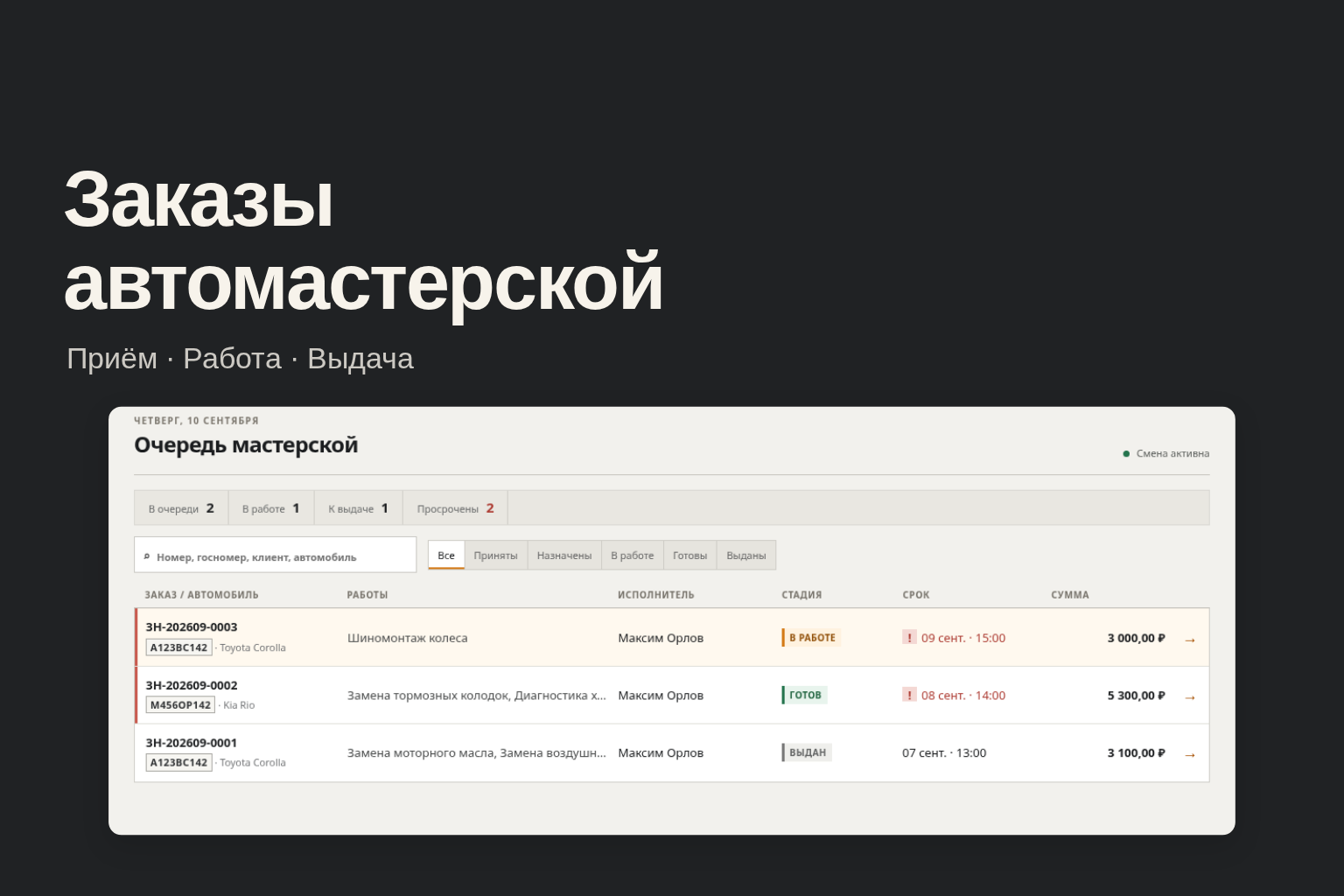The image size is (1344, 896).
Task: Open order ЗН-202609-0003 with its arrow
Action: (1189, 640)
